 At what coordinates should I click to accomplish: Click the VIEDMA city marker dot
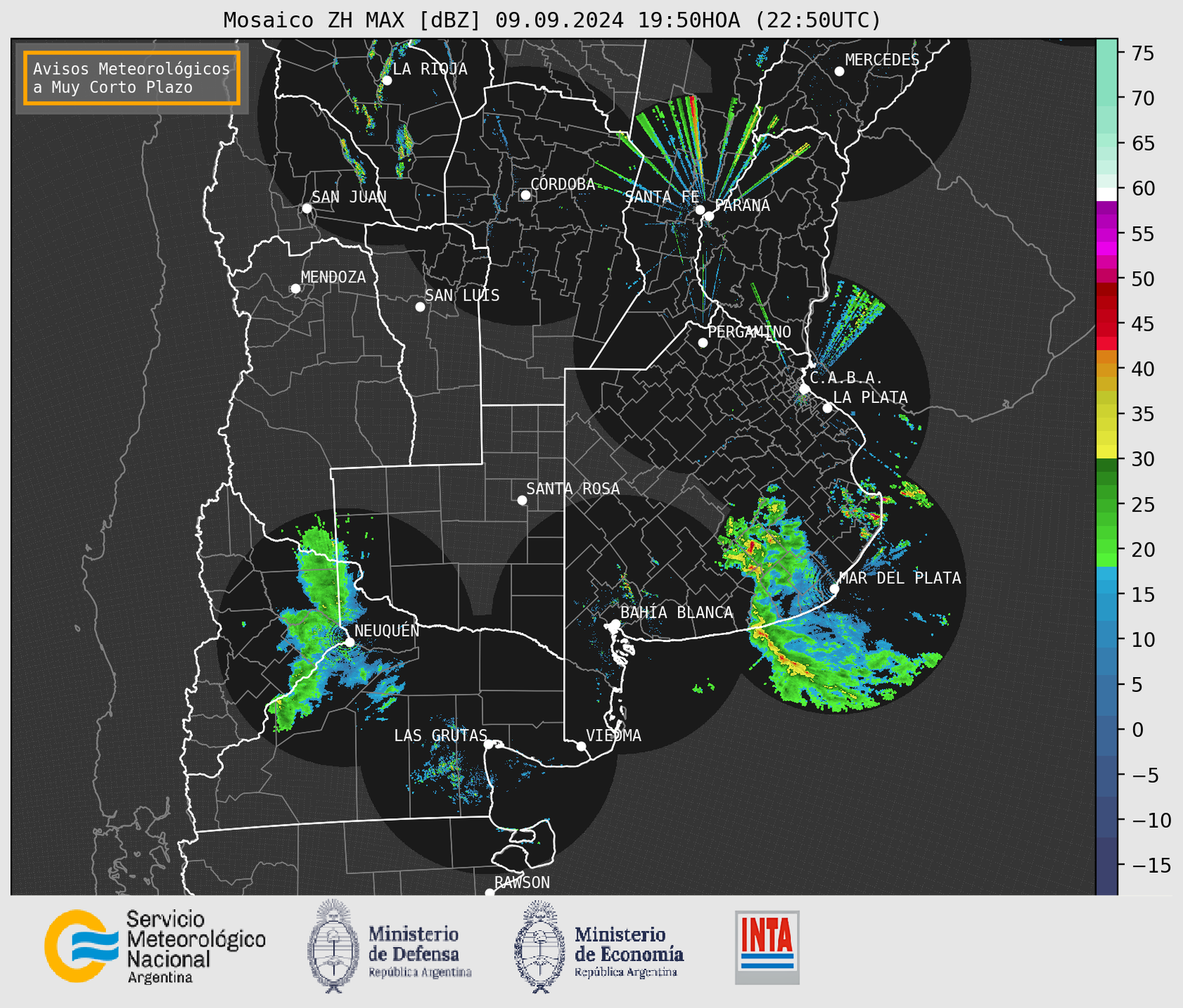click(581, 746)
